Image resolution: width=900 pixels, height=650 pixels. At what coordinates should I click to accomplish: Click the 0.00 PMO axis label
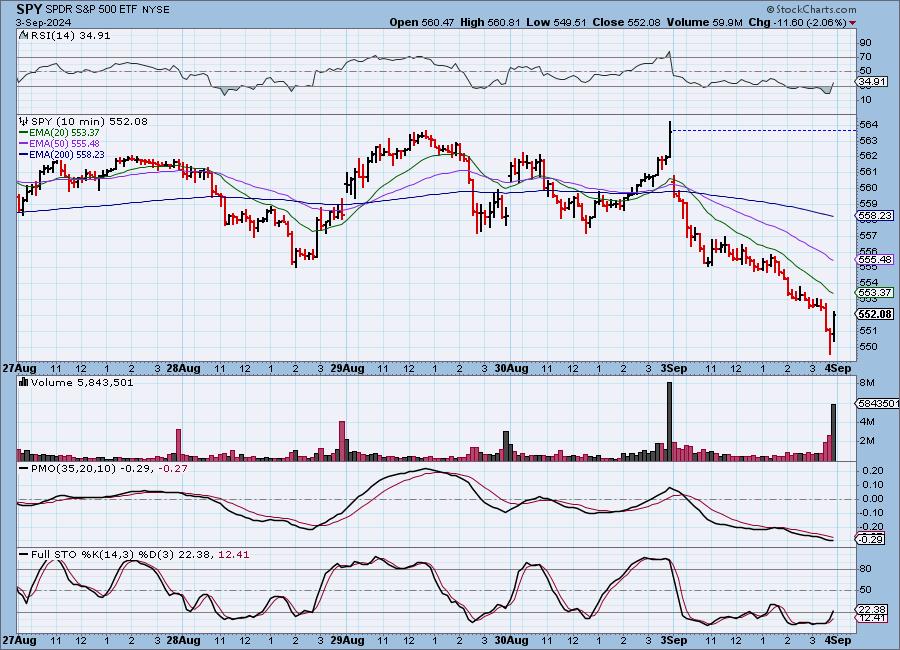tap(873, 499)
